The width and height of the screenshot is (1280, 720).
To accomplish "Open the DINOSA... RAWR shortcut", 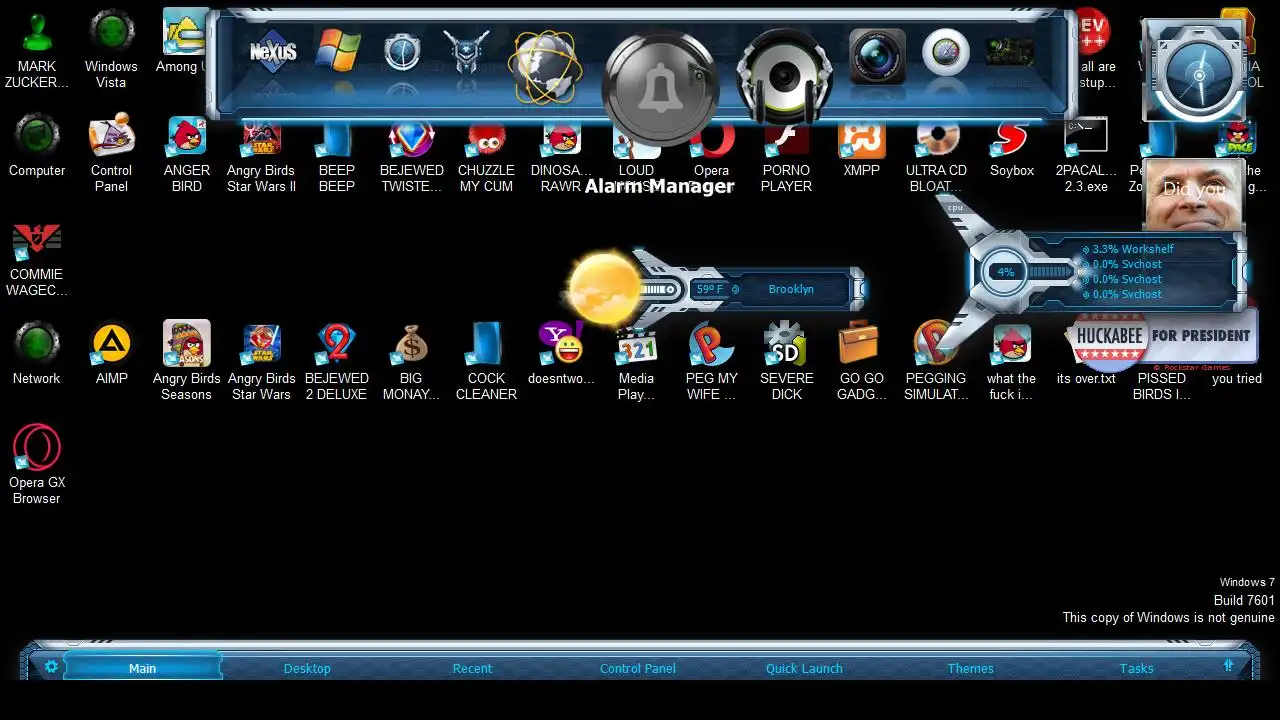I will click(x=561, y=154).
